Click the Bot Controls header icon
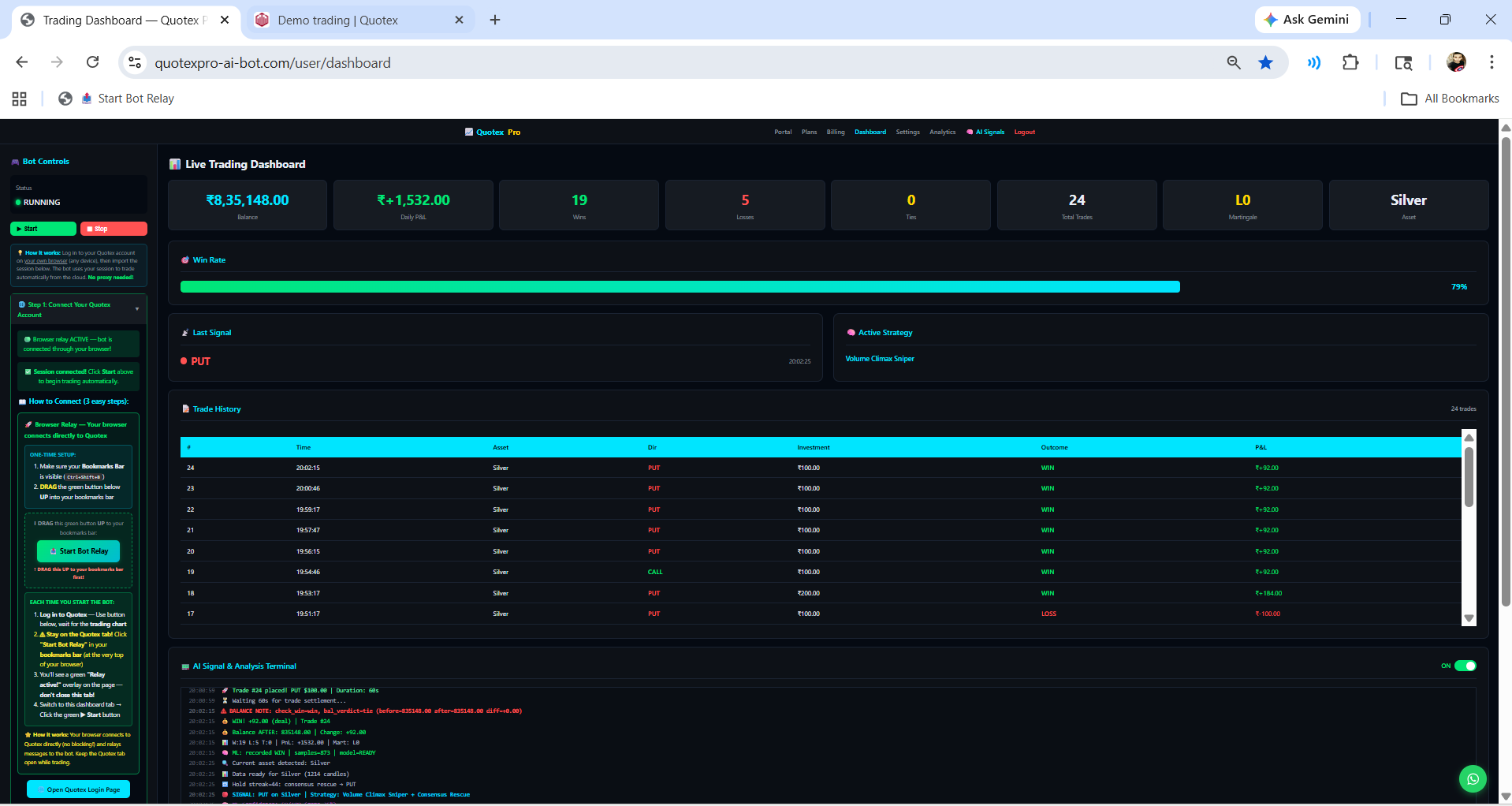Screen dimensions: 1512x806 [15, 162]
